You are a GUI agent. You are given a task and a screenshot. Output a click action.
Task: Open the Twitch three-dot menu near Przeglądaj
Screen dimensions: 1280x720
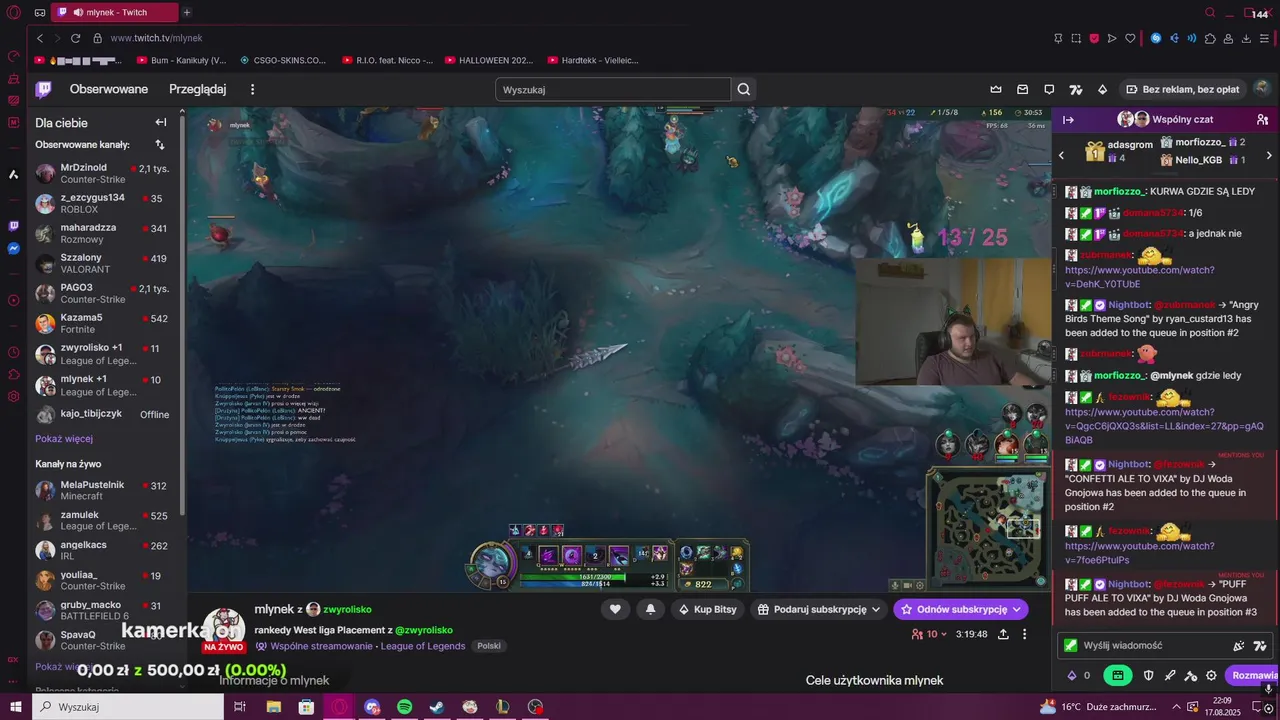(252, 89)
